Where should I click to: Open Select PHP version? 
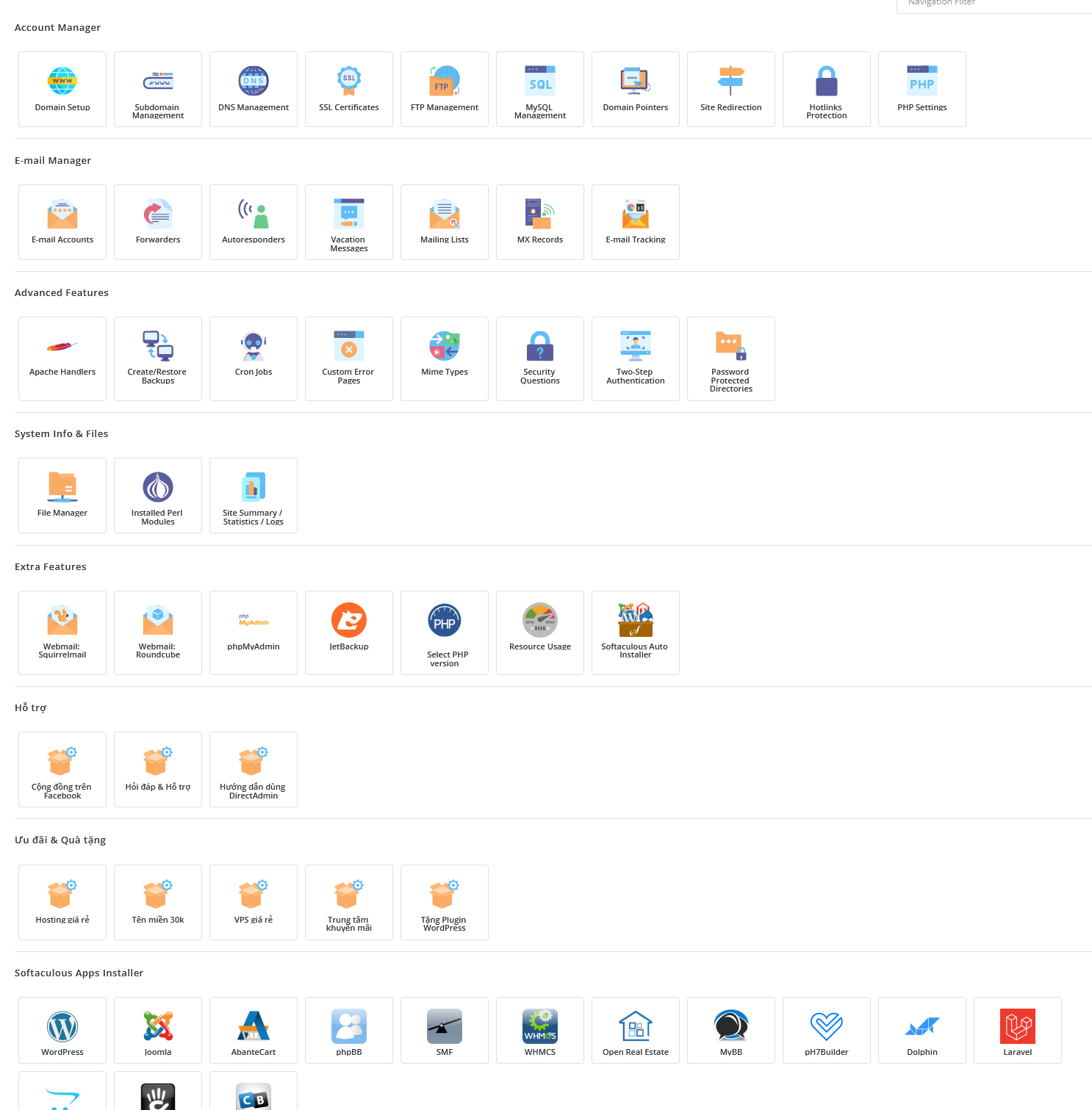[x=445, y=633]
